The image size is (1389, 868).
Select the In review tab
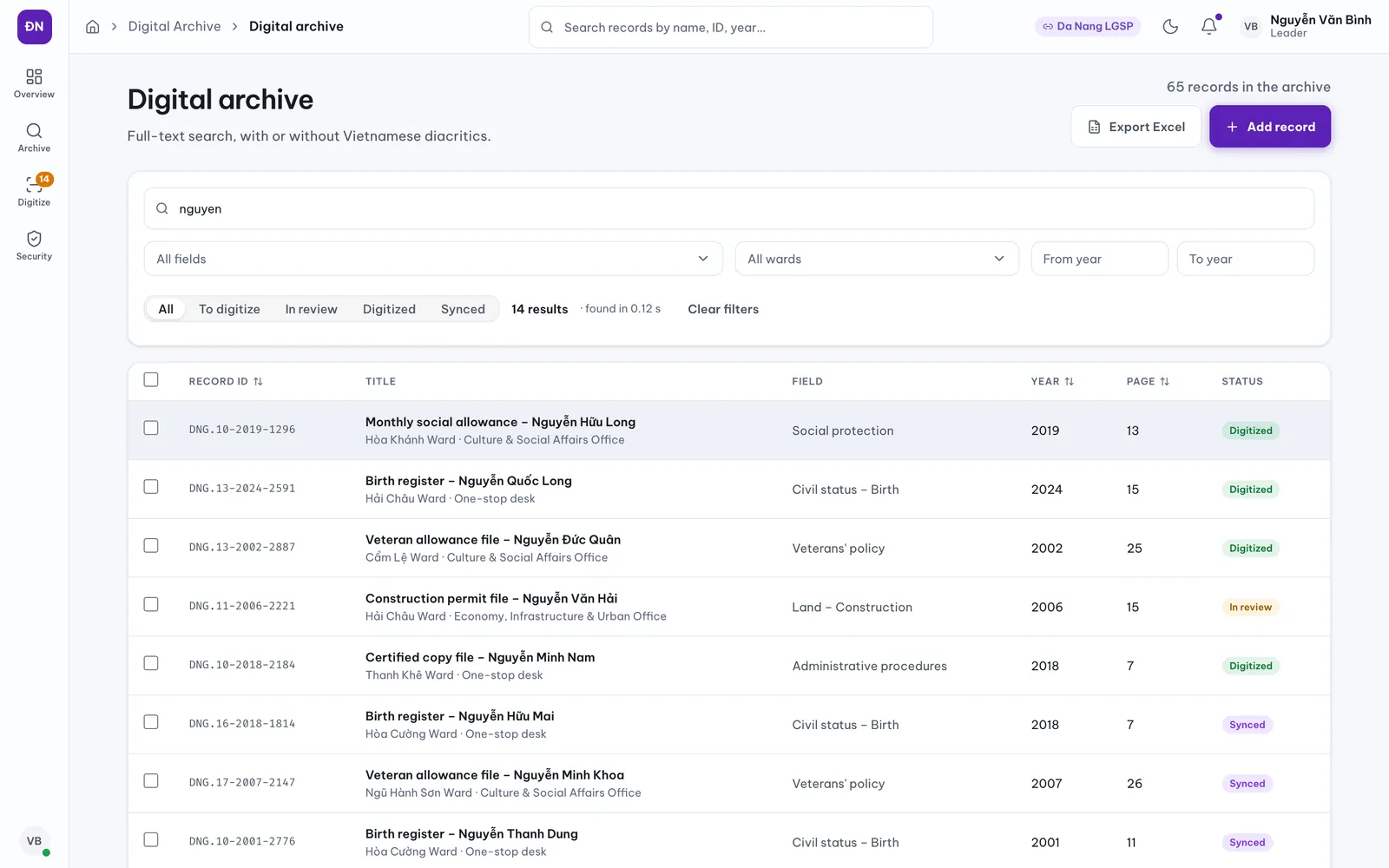point(311,309)
